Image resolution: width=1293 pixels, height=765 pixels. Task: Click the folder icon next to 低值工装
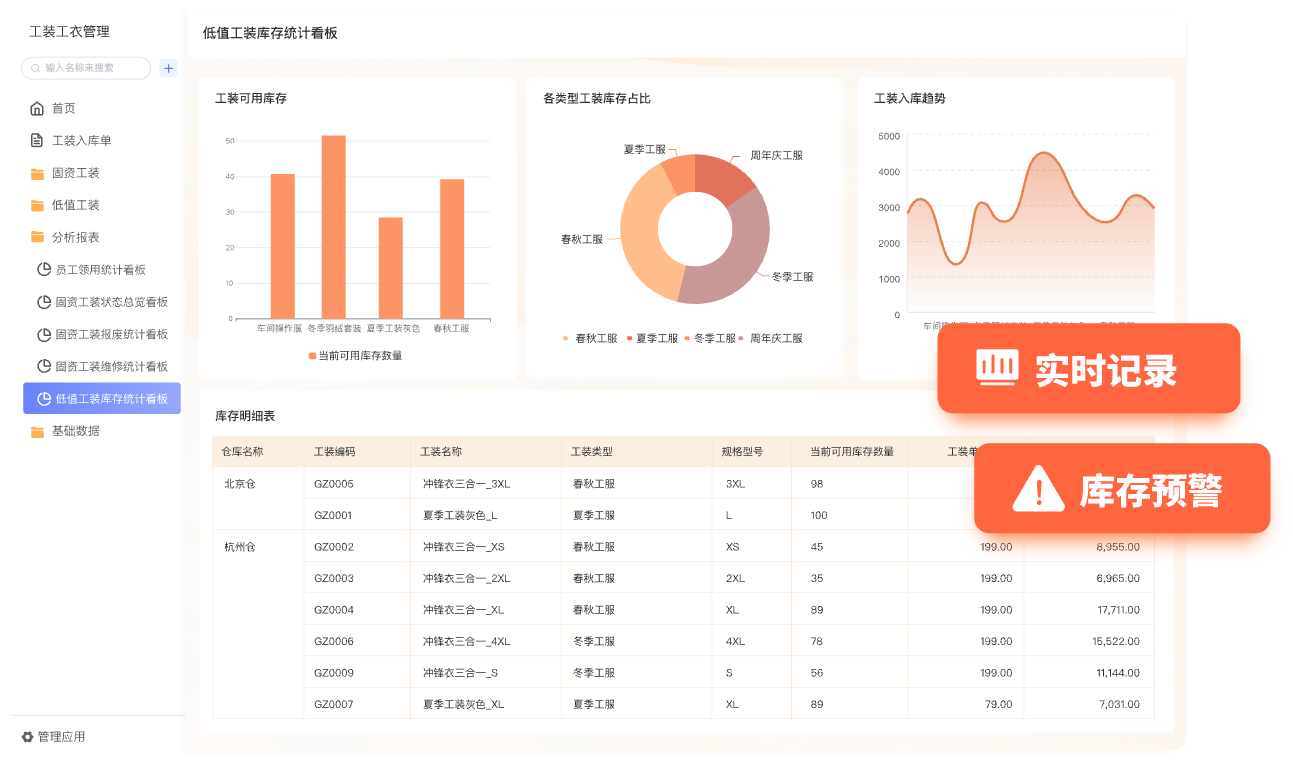point(37,206)
